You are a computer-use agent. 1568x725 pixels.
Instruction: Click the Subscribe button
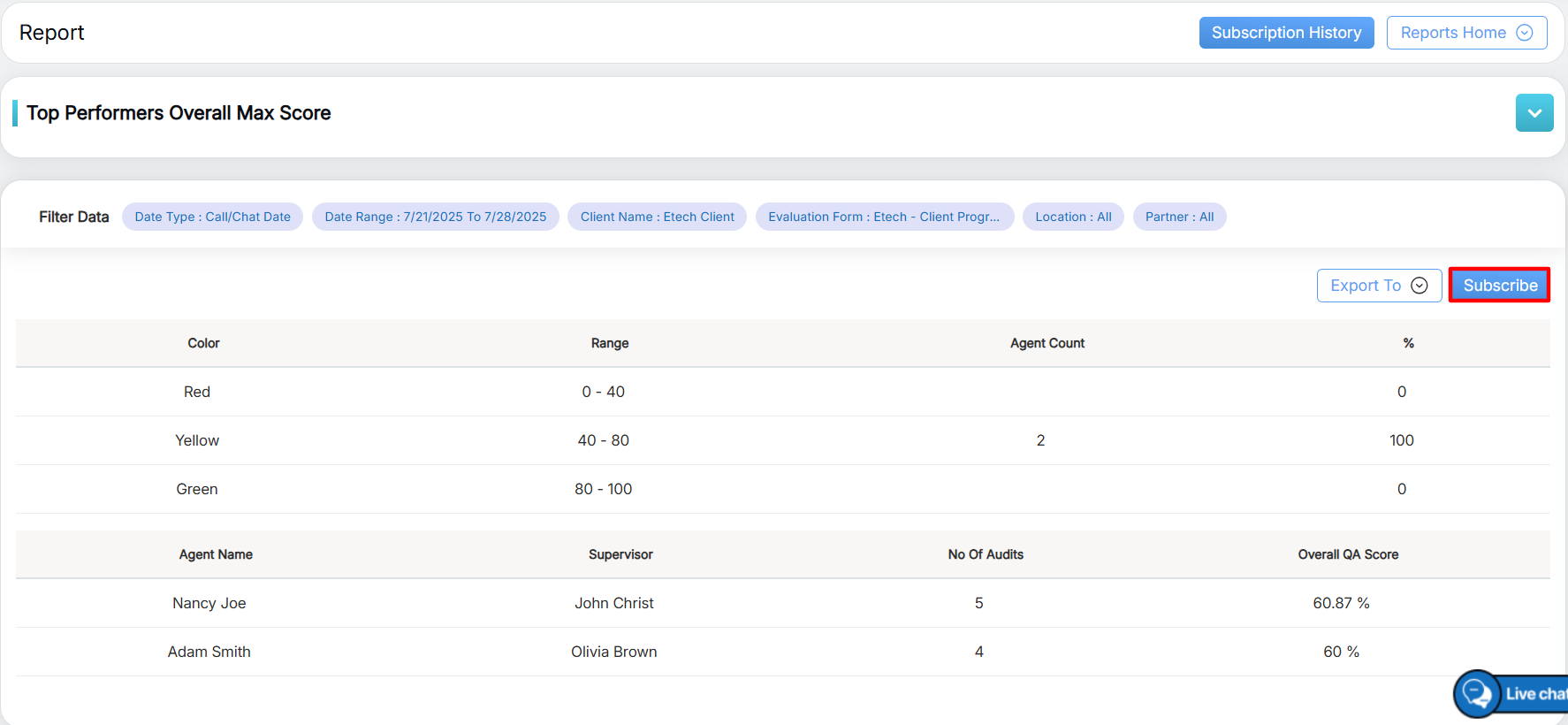pyautogui.click(x=1499, y=286)
